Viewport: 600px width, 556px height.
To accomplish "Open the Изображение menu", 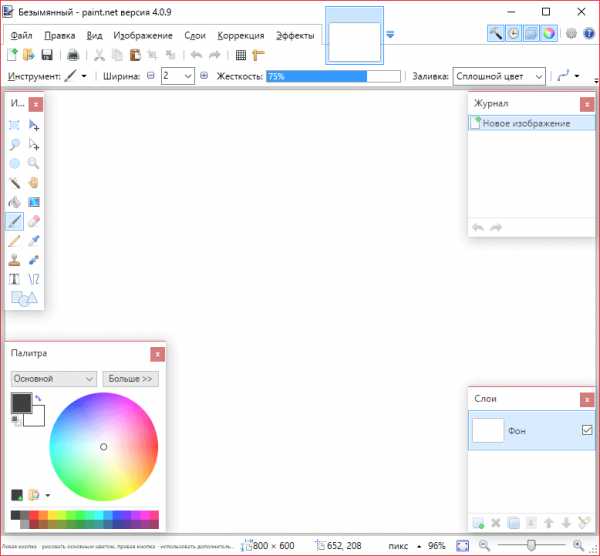I will [143, 36].
